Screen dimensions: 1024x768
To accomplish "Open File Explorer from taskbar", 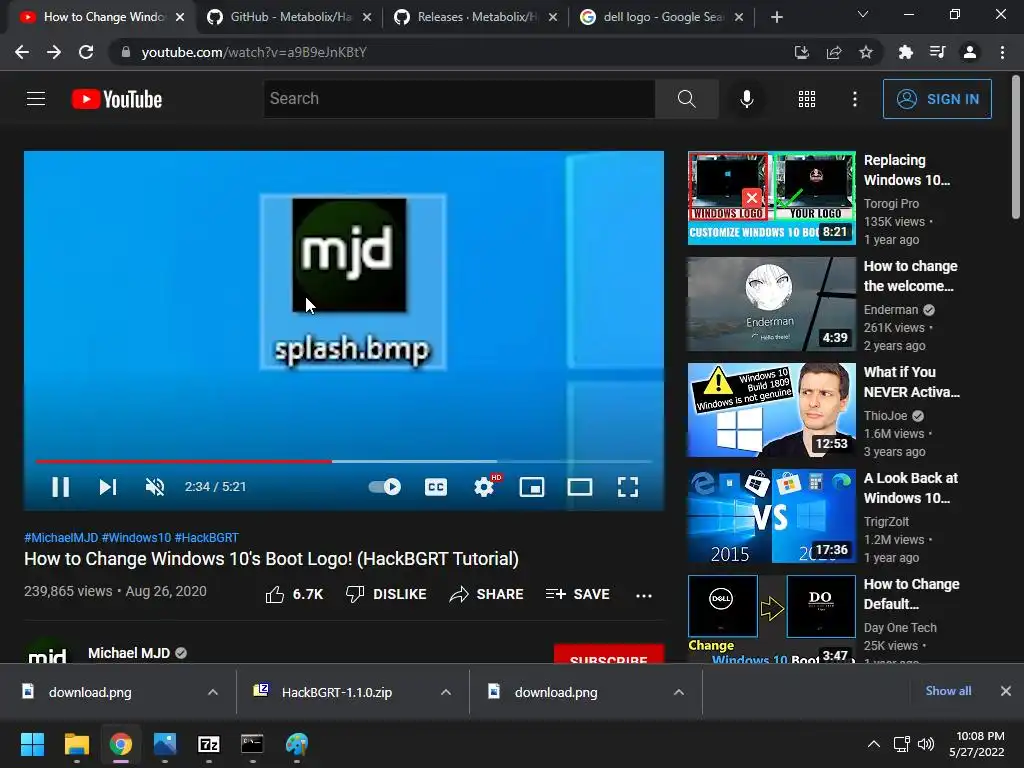I will (76, 744).
